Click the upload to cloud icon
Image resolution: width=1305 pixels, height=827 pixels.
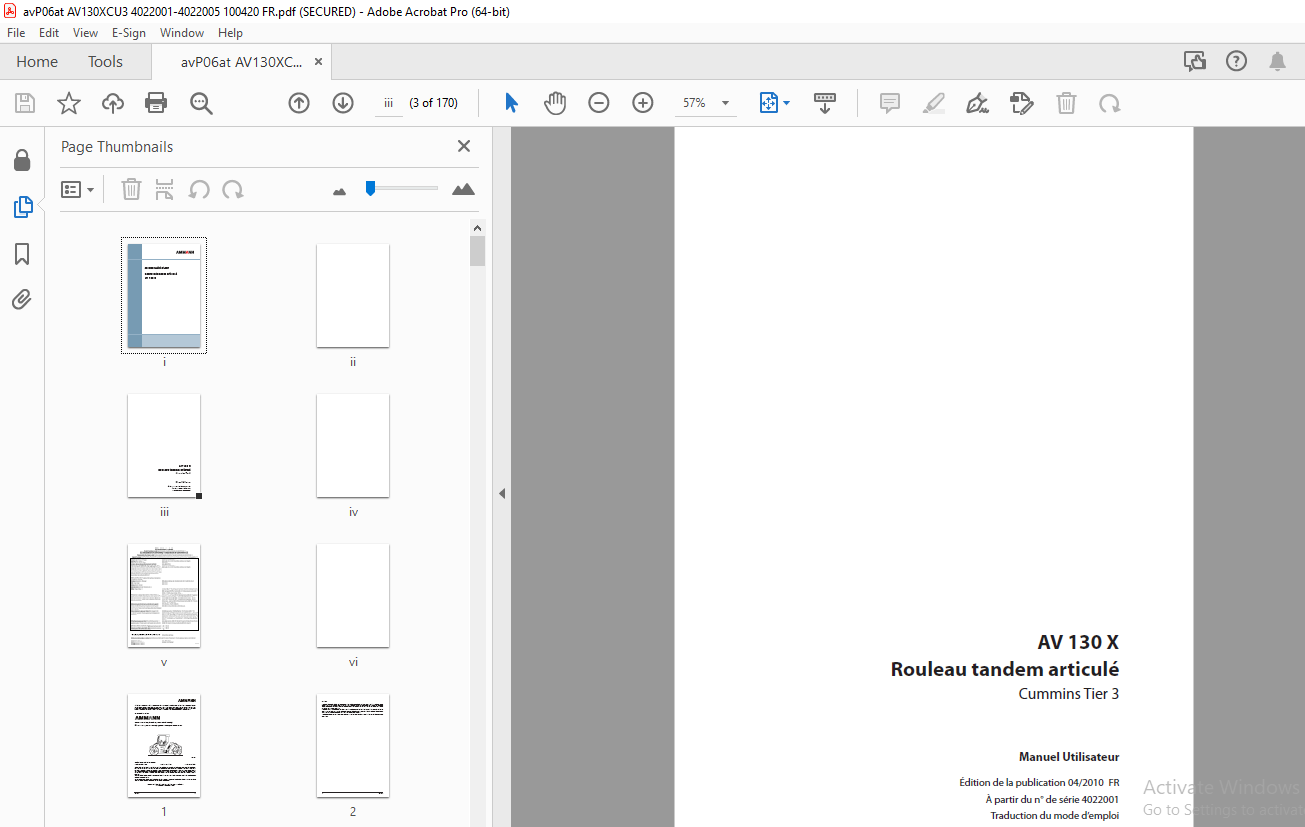(113, 103)
